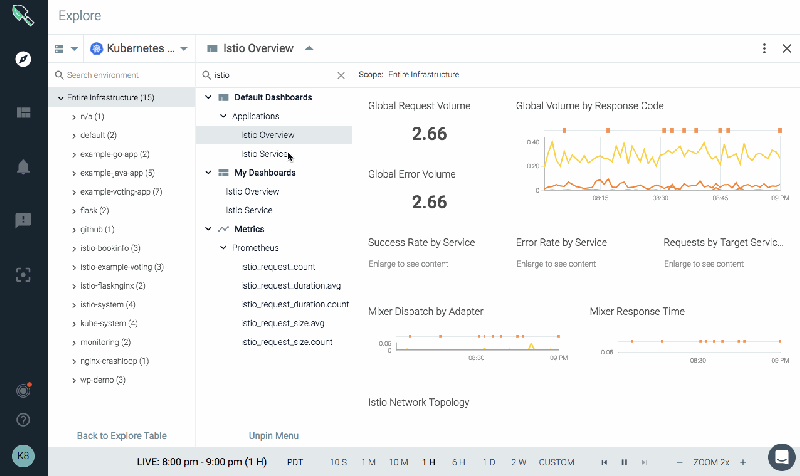Expand the istio-system (4) namespace
Image resolution: width=800 pixels, height=476 pixels.
(74, 305)
